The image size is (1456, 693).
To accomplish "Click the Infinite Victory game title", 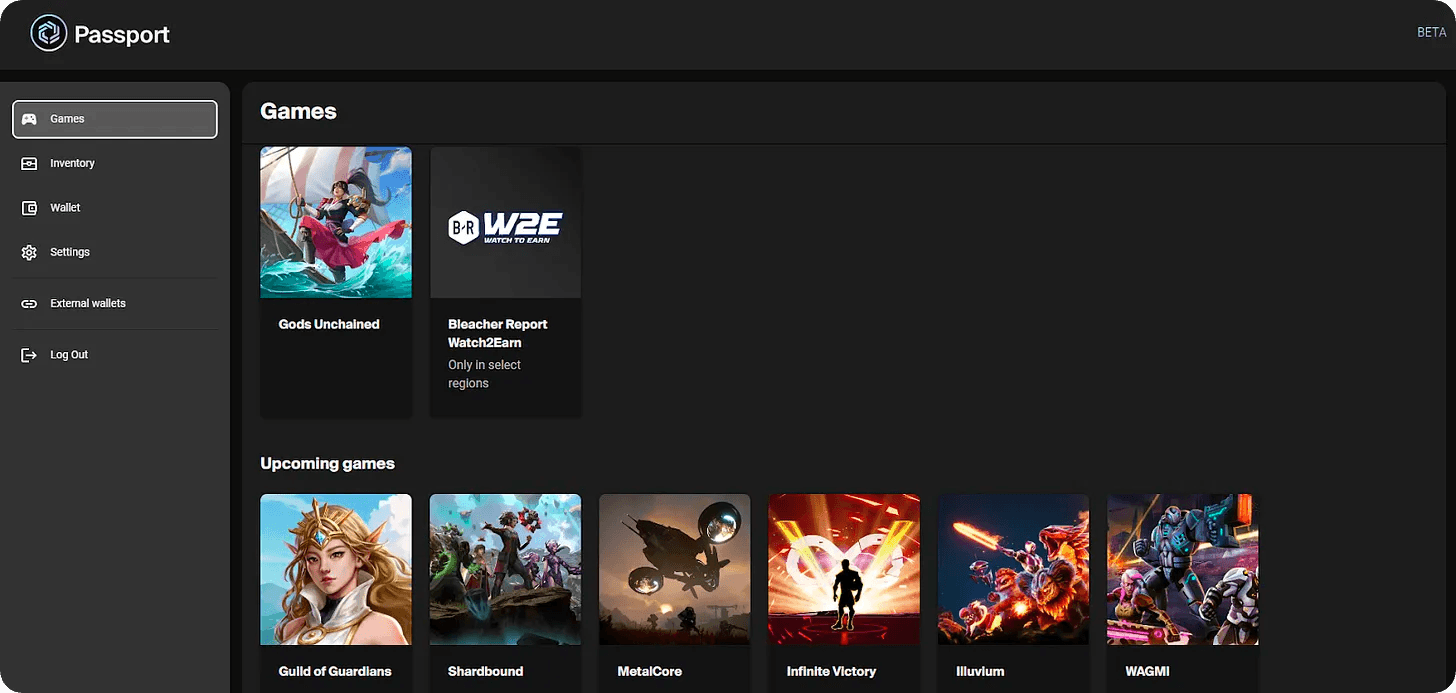I will (831, 671).
